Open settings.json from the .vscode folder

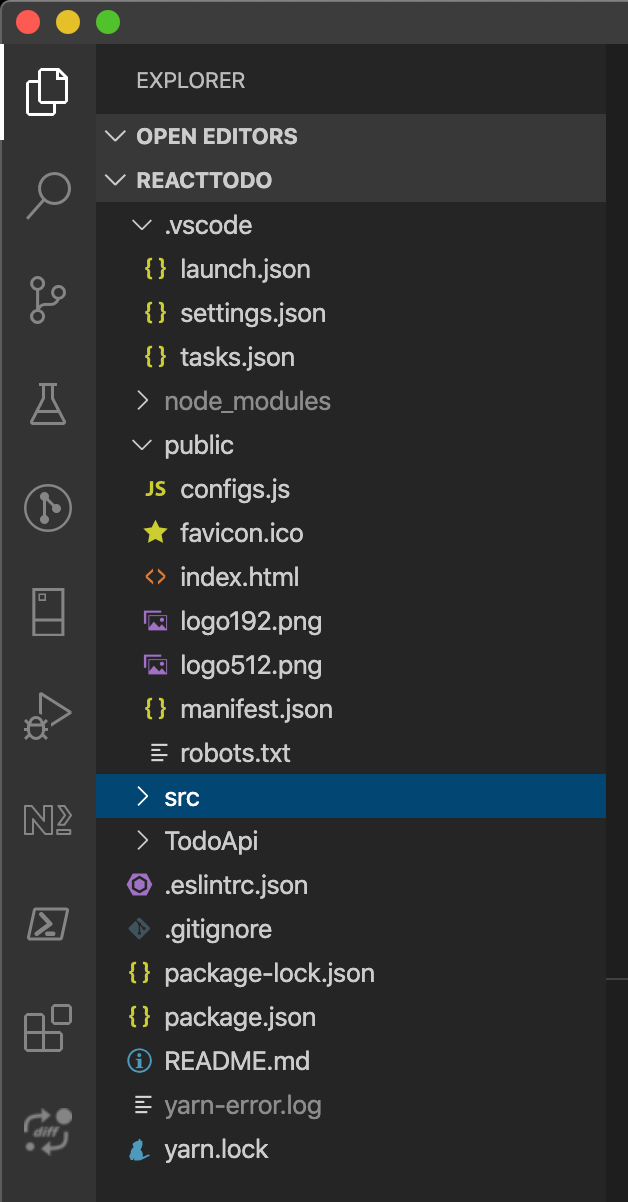coord(252,313)
